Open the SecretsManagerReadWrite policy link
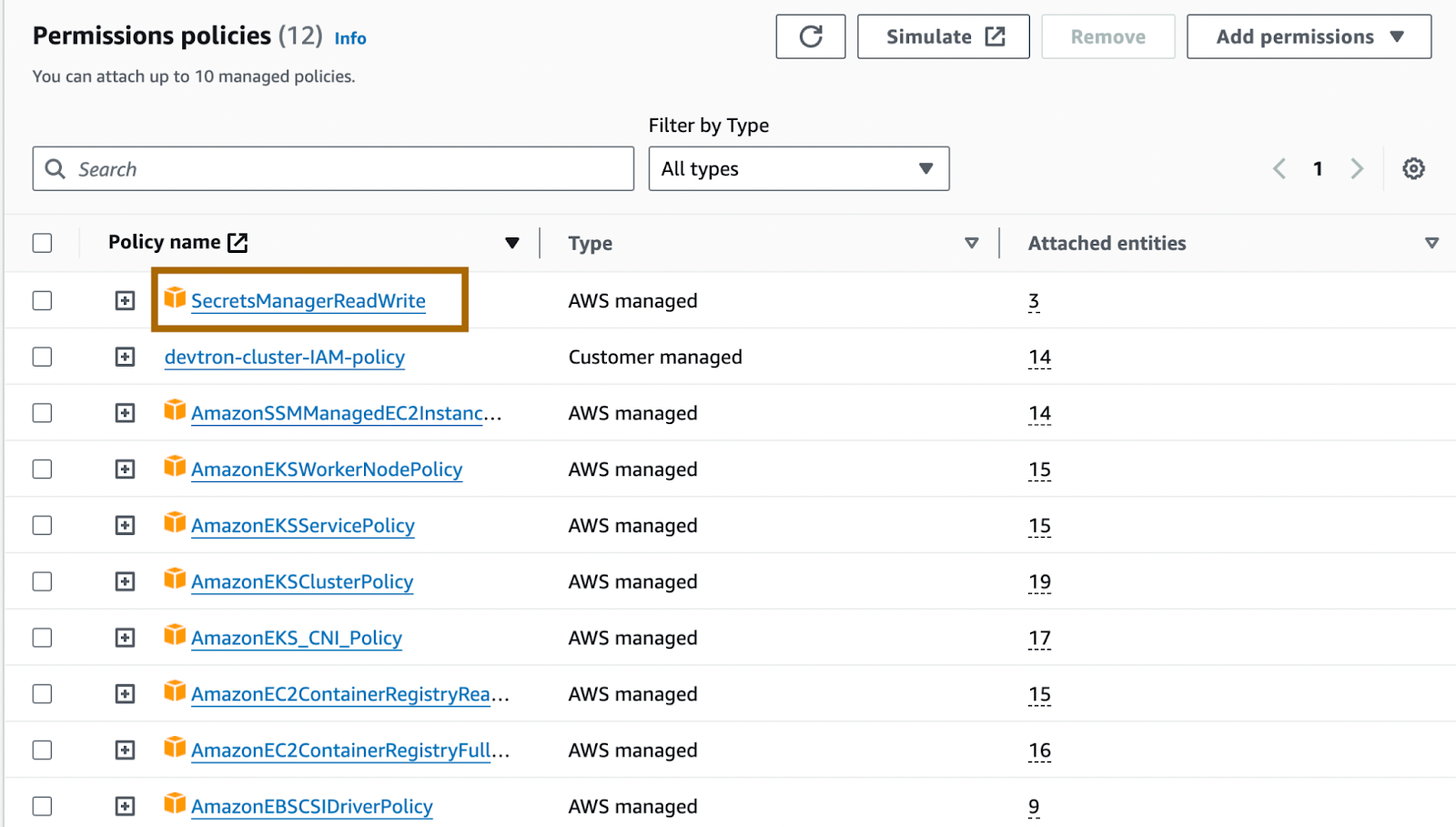 coord(308,301)
